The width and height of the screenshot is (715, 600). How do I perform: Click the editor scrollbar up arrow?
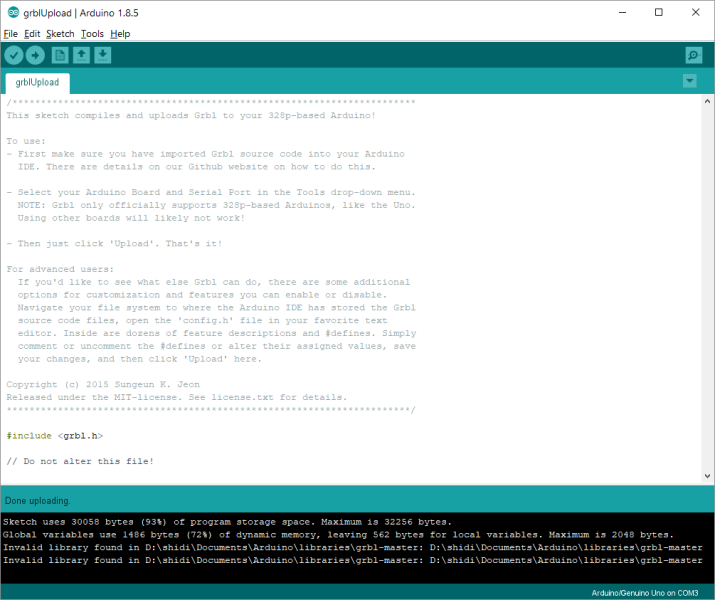[707, 101]
